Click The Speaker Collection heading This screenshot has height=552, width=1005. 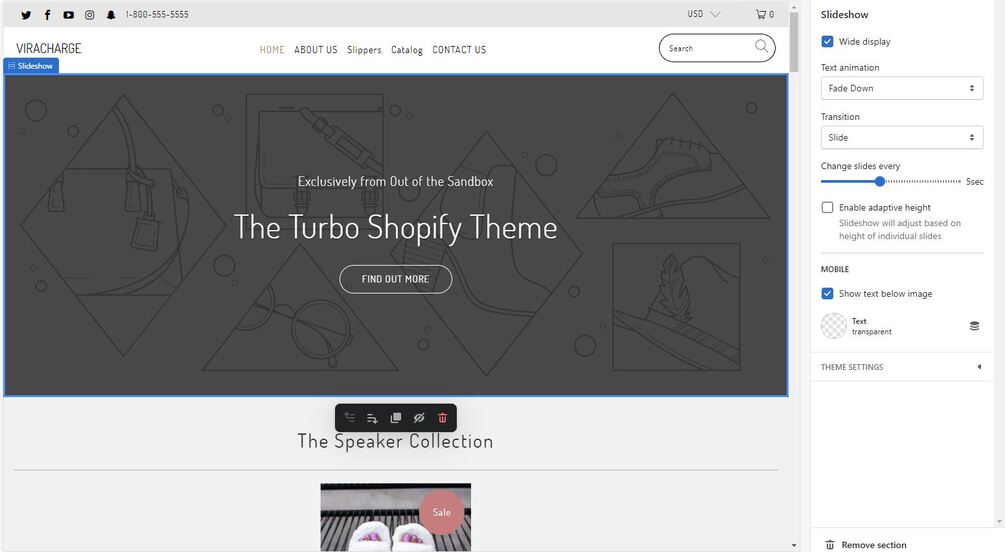tap(395, 441)
